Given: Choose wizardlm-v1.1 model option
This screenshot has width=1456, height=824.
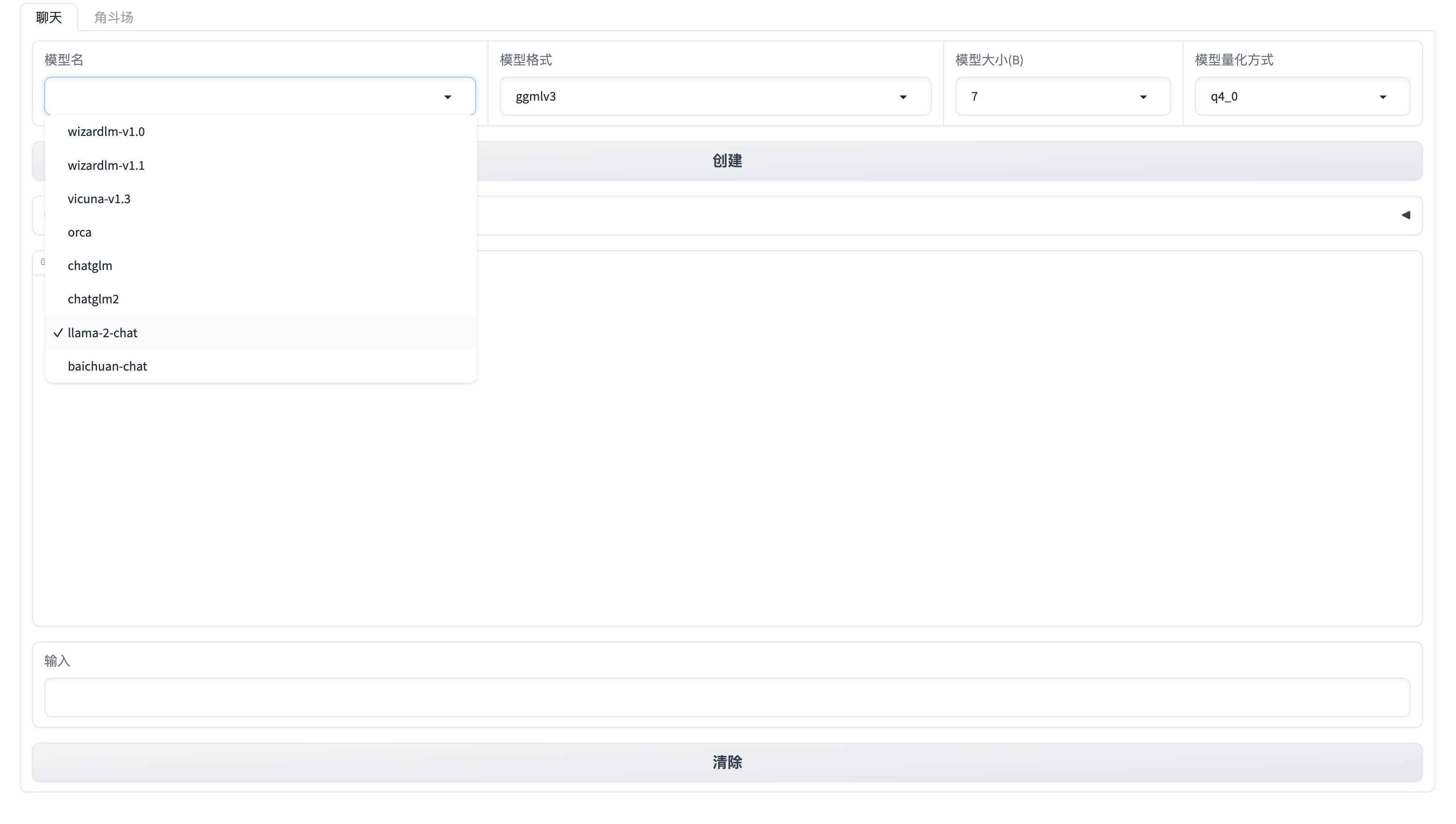Looking at the screenshot, I should 106,165.
